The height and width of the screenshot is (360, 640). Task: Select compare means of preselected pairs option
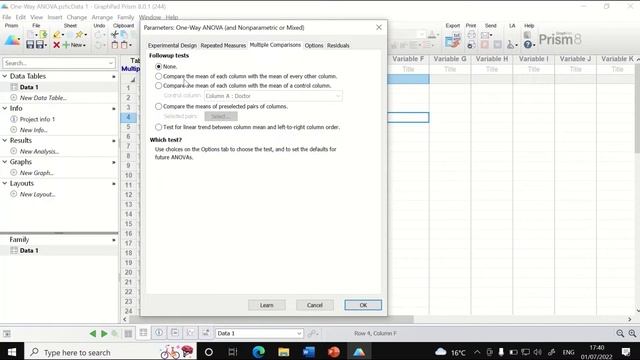(158, 107)
